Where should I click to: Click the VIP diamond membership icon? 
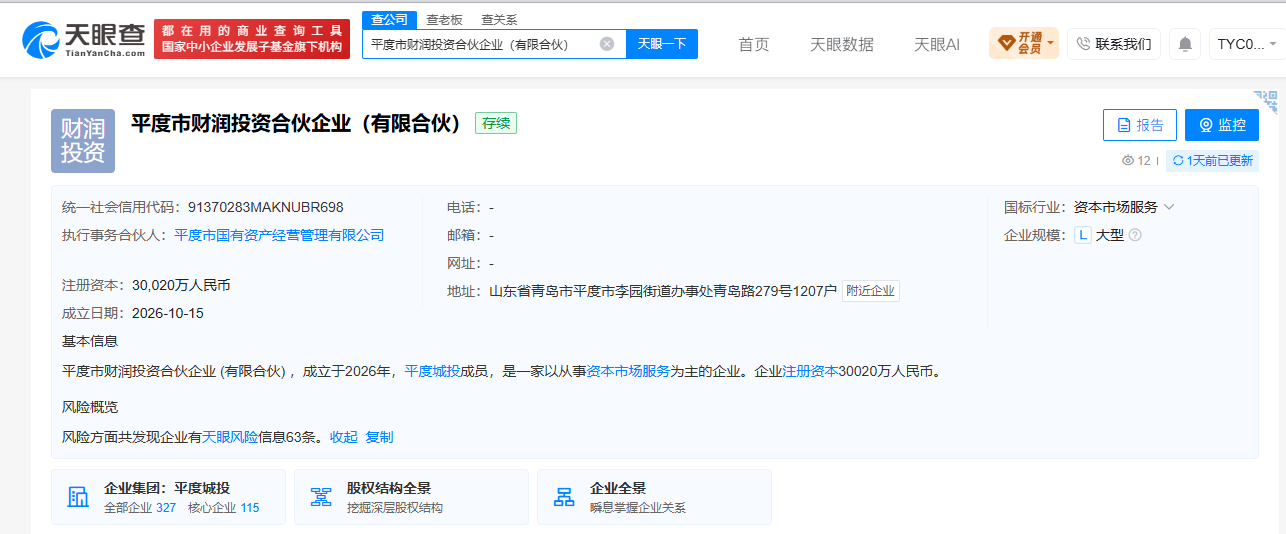pyautogui.click(x=1005, y=43)
